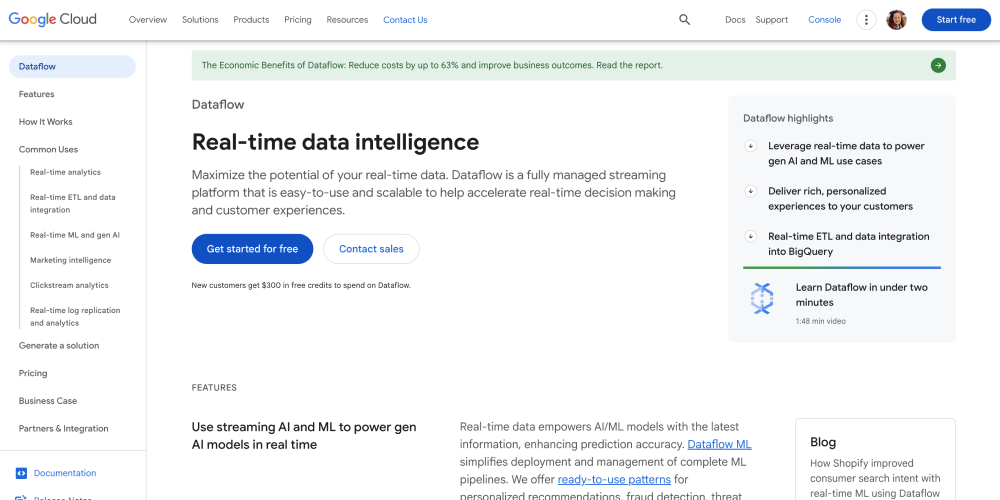Open the Resources menu

click(347, 20)
